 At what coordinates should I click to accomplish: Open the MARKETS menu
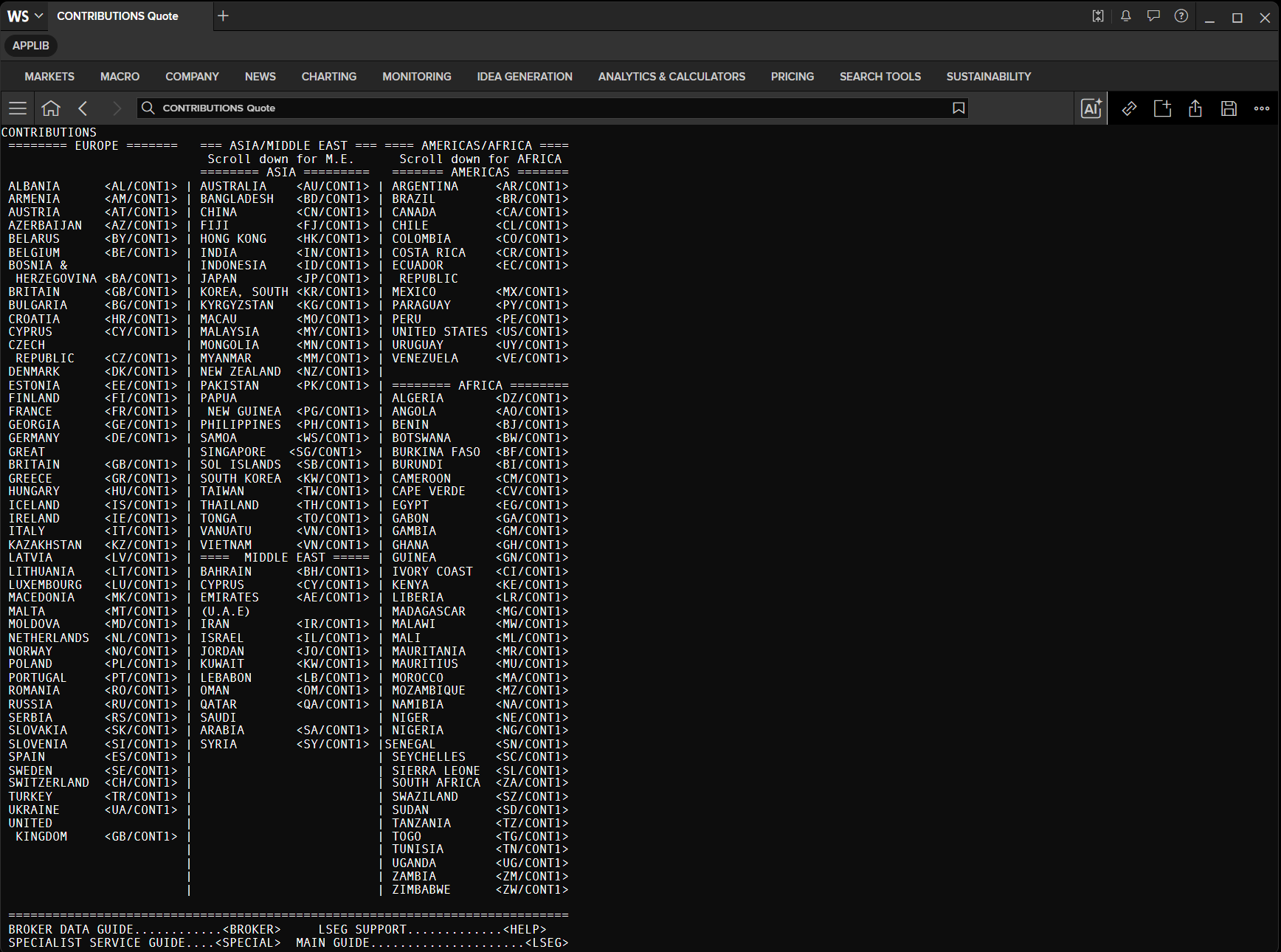49,77
